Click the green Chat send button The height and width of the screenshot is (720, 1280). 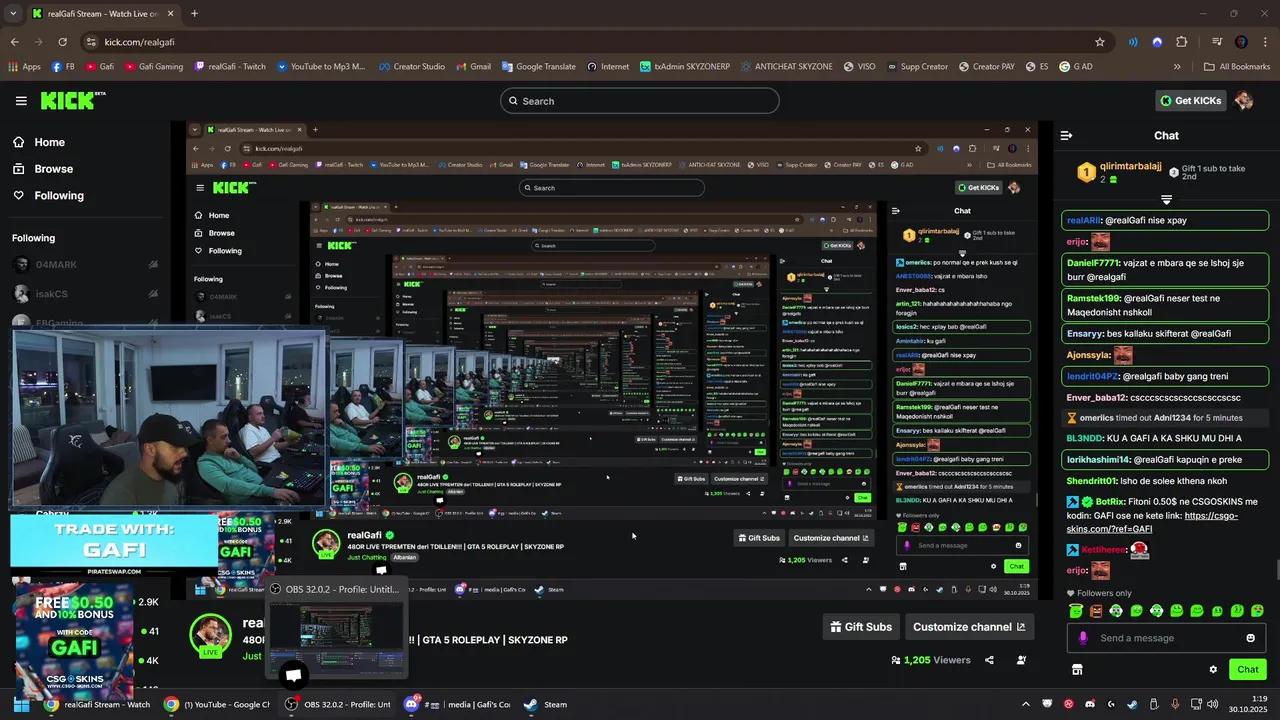(1248, 669)
